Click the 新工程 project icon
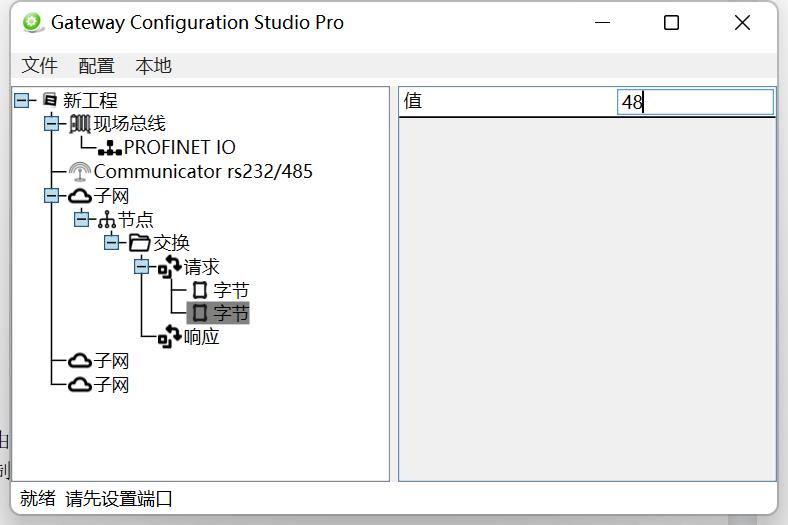This screenshot has width=788, height=525. tap(50, 100)
